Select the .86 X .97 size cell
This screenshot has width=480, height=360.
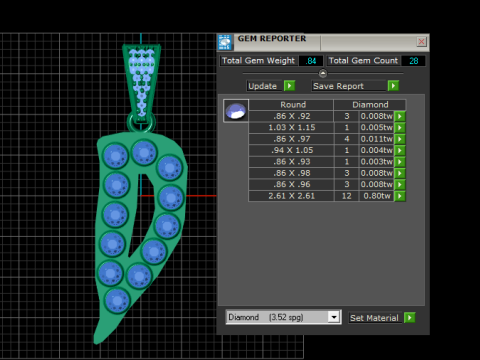point(291,139)
